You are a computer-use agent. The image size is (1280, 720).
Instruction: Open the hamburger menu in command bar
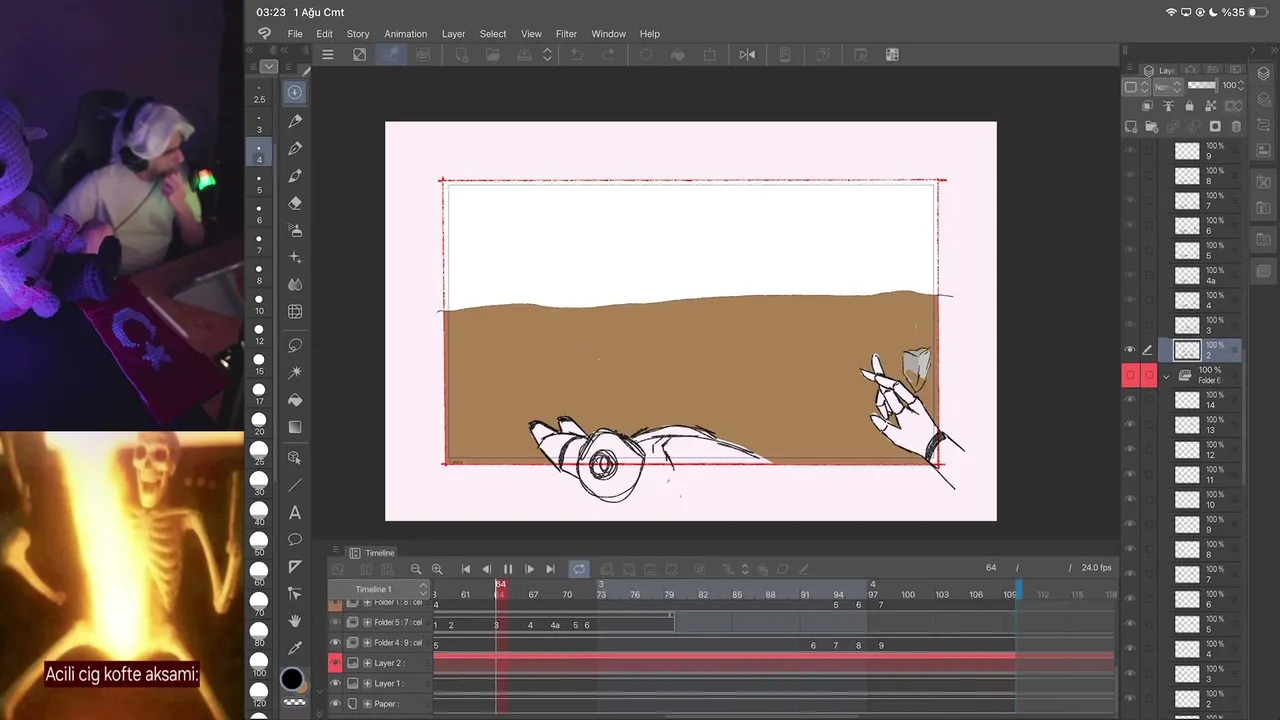coord(327,55)
